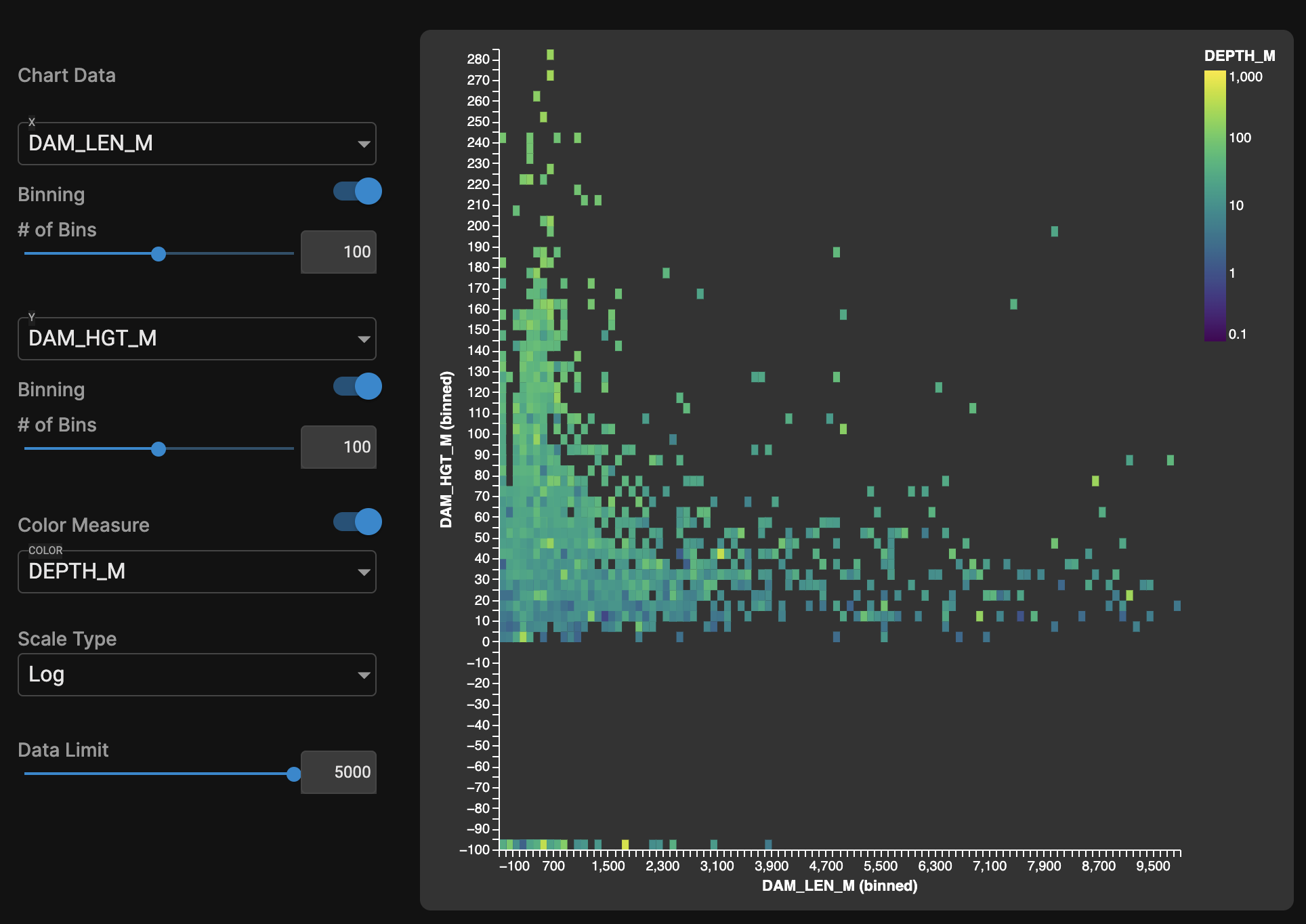The width and height of the screenshot is (1306, 924).
Task: Click the Data Limit 5000 field
Action: [x=339, y=772]
